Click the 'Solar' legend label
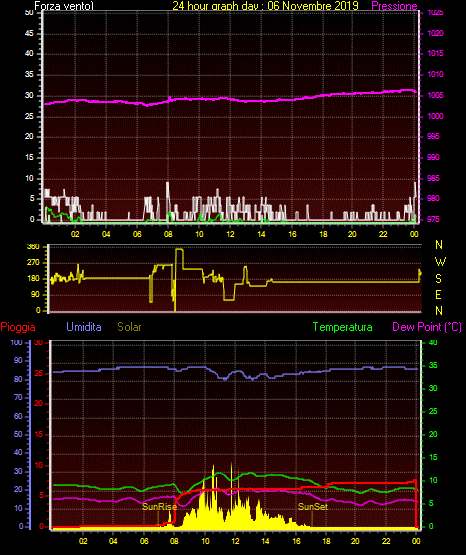The image size is (466, 555). coord(129,327)
